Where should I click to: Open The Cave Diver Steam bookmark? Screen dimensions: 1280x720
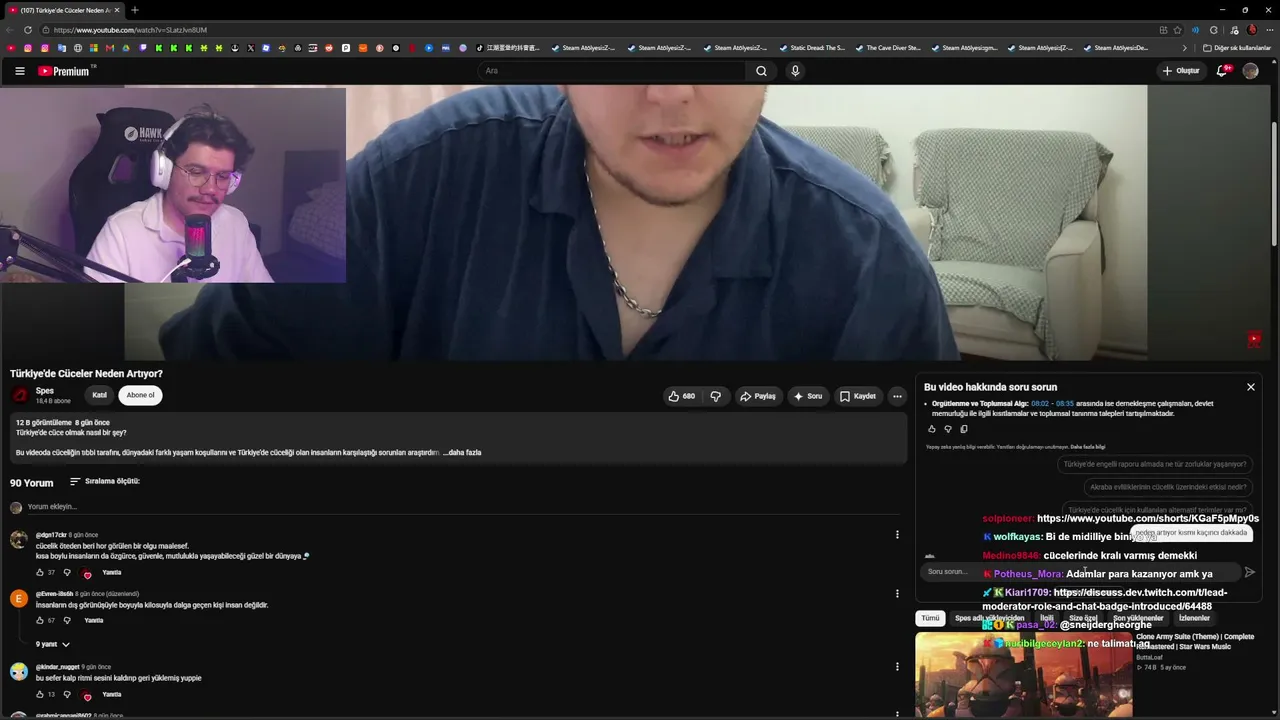pyautogui.click(x=888, y=48)
